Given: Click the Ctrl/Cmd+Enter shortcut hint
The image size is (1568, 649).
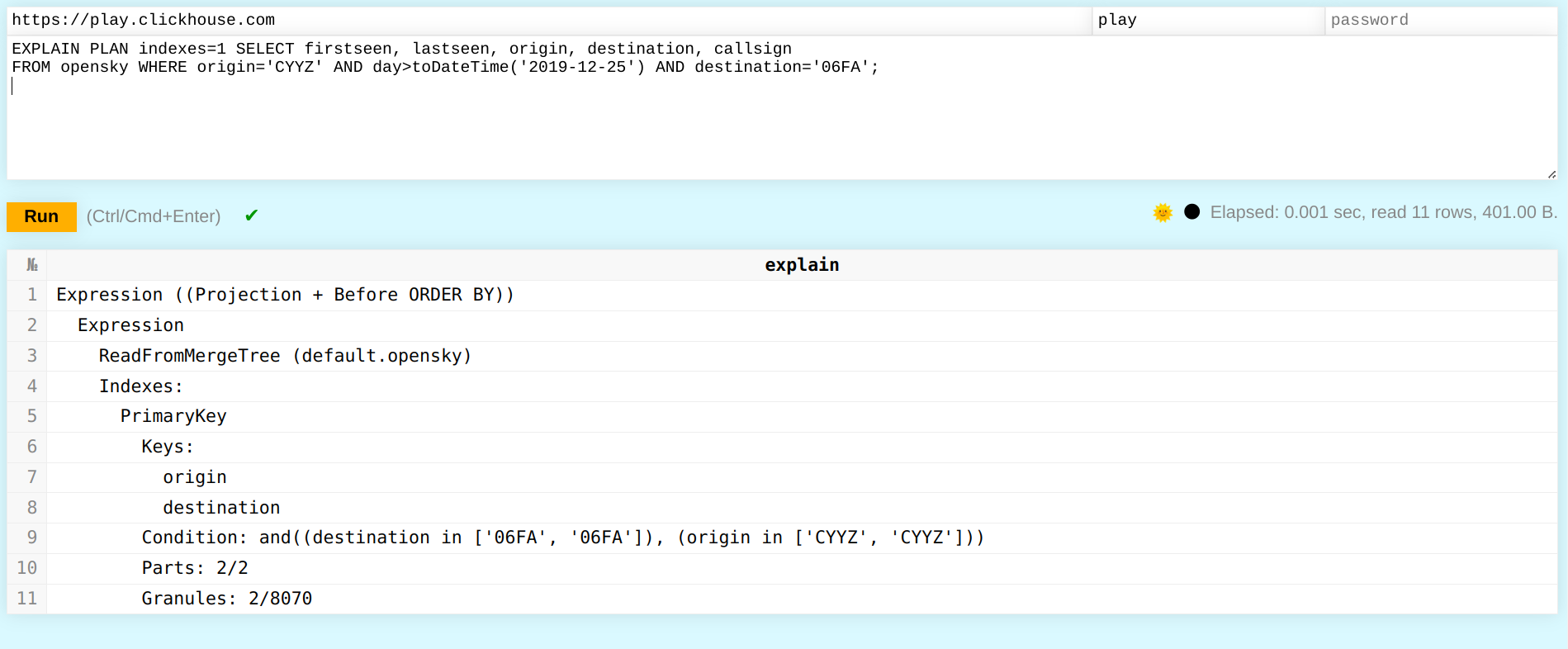Looking at the screenshot, I should (x=154, y=216).
